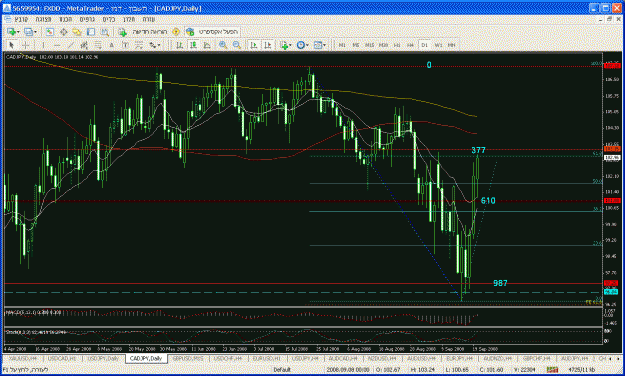This screenshot has width=625, height=376.
Task: Click the Zoom Out magnifier icon
Action: click(237, 45)
